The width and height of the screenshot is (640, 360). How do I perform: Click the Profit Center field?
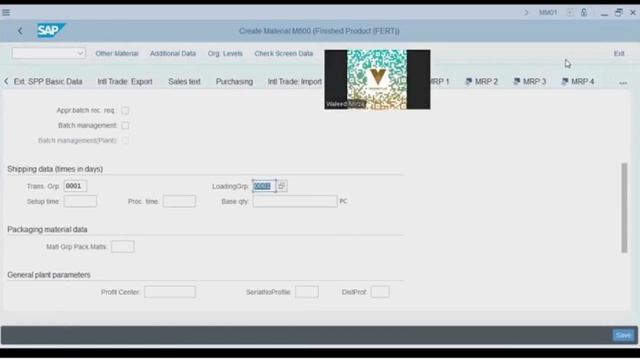(x=170, y=292)
